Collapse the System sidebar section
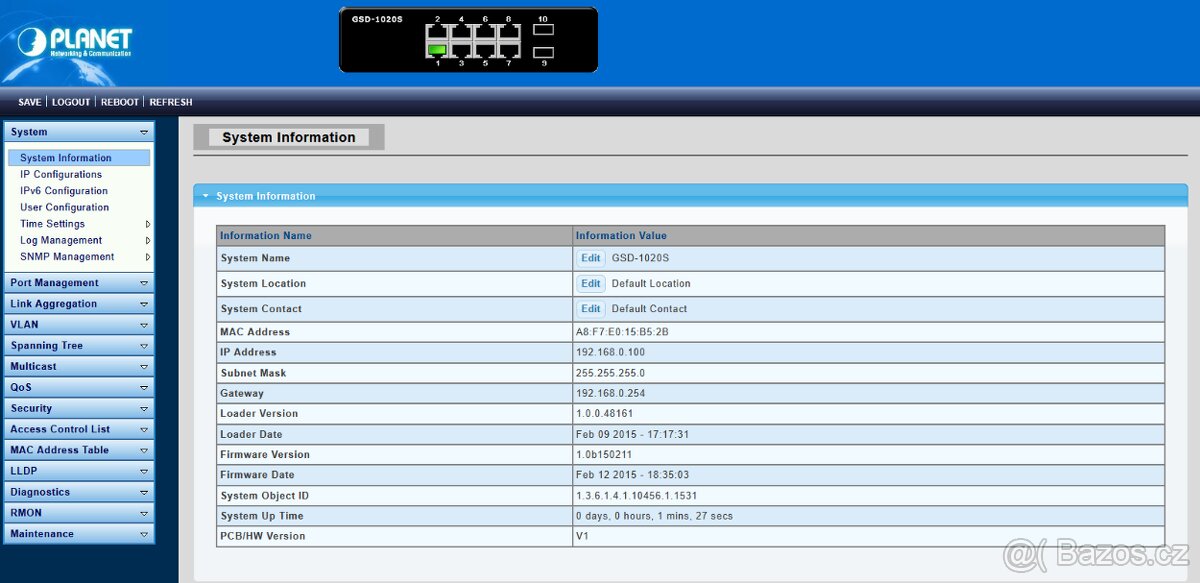 (144, 131)
